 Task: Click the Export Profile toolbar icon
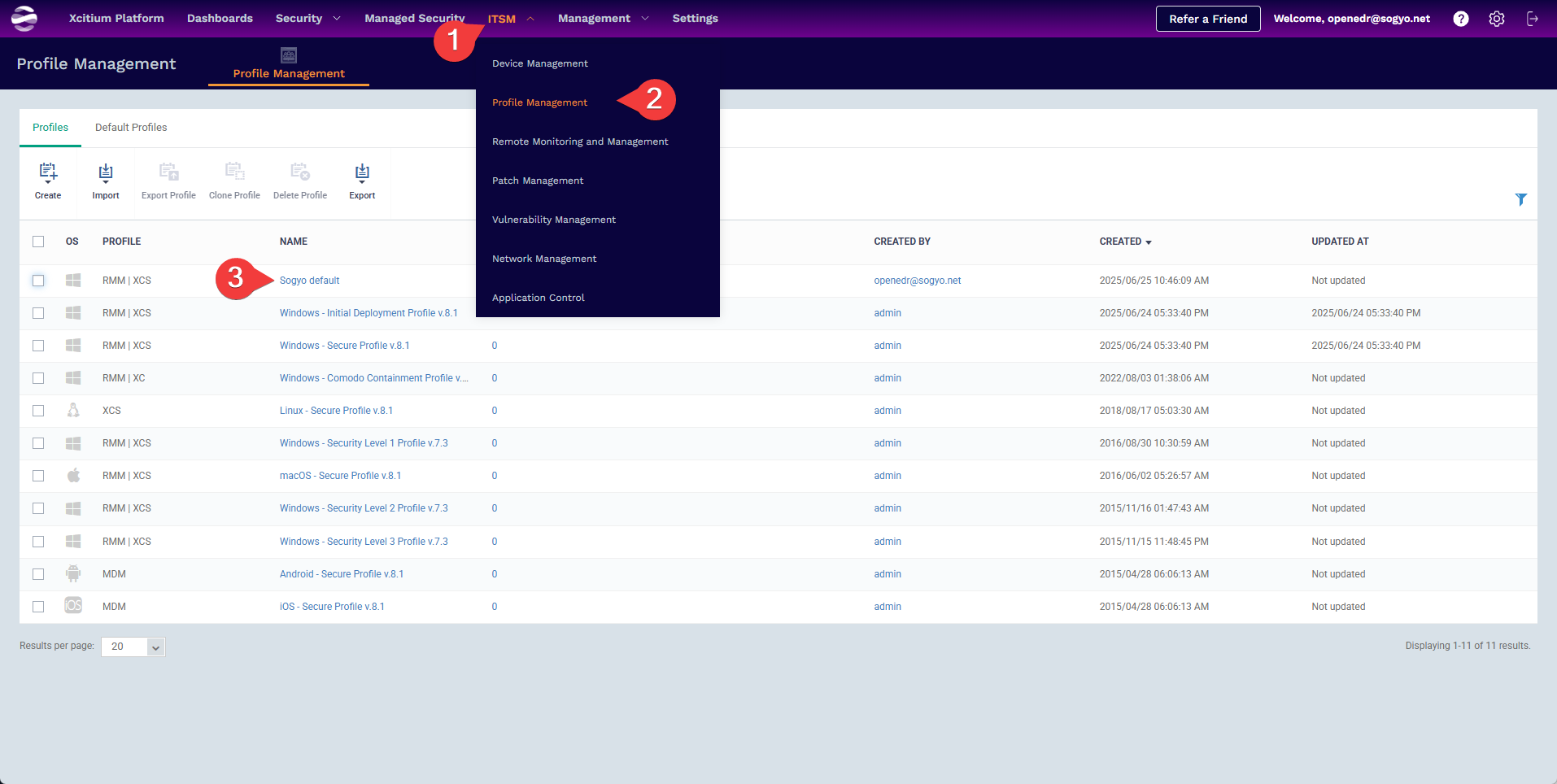click(168, 172)
